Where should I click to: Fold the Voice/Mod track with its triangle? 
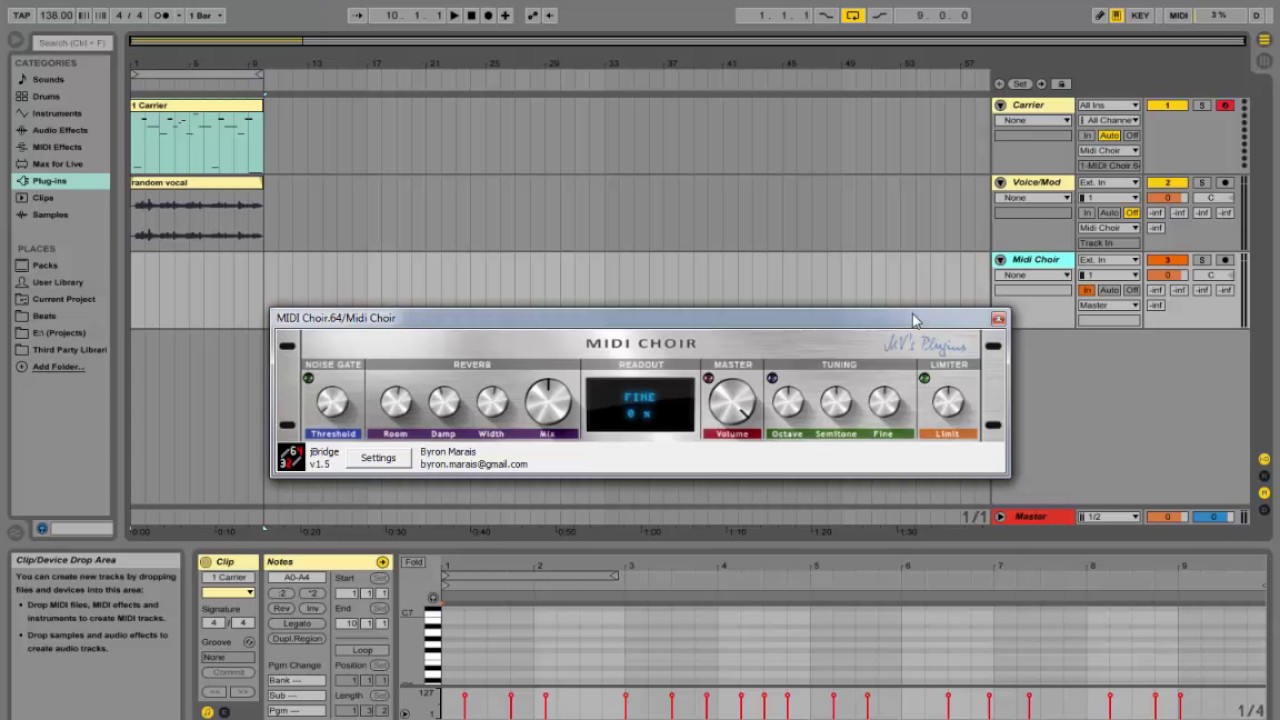[x=1000, y=182]
